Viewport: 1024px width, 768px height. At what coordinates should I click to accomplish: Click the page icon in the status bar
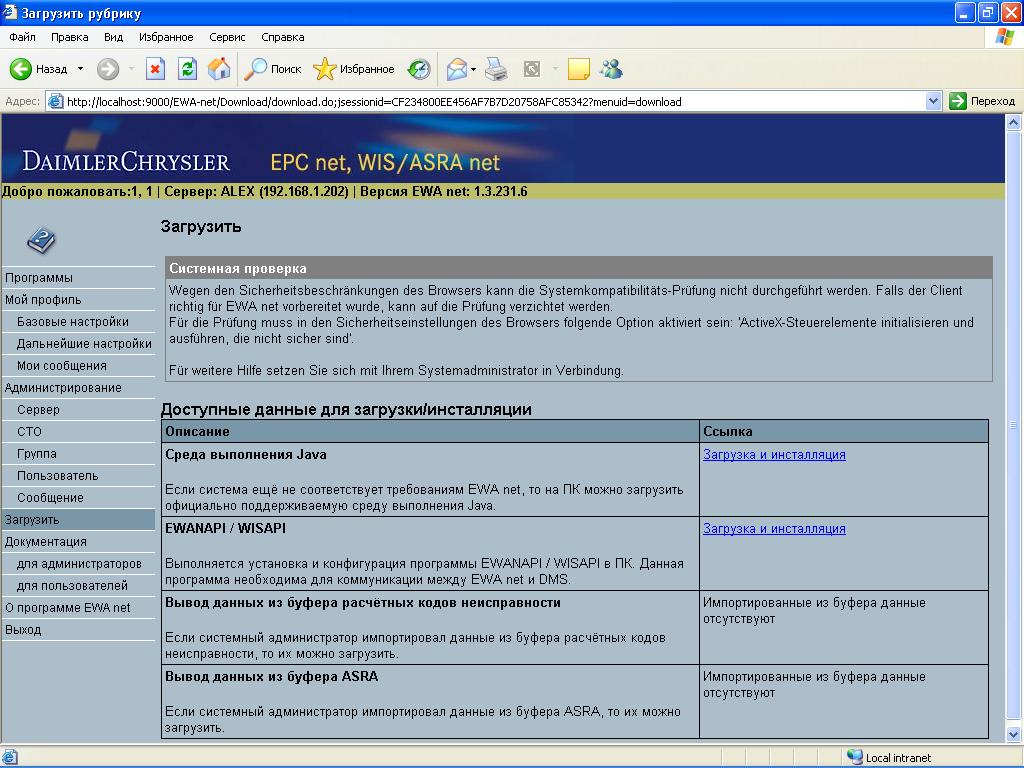9,757
